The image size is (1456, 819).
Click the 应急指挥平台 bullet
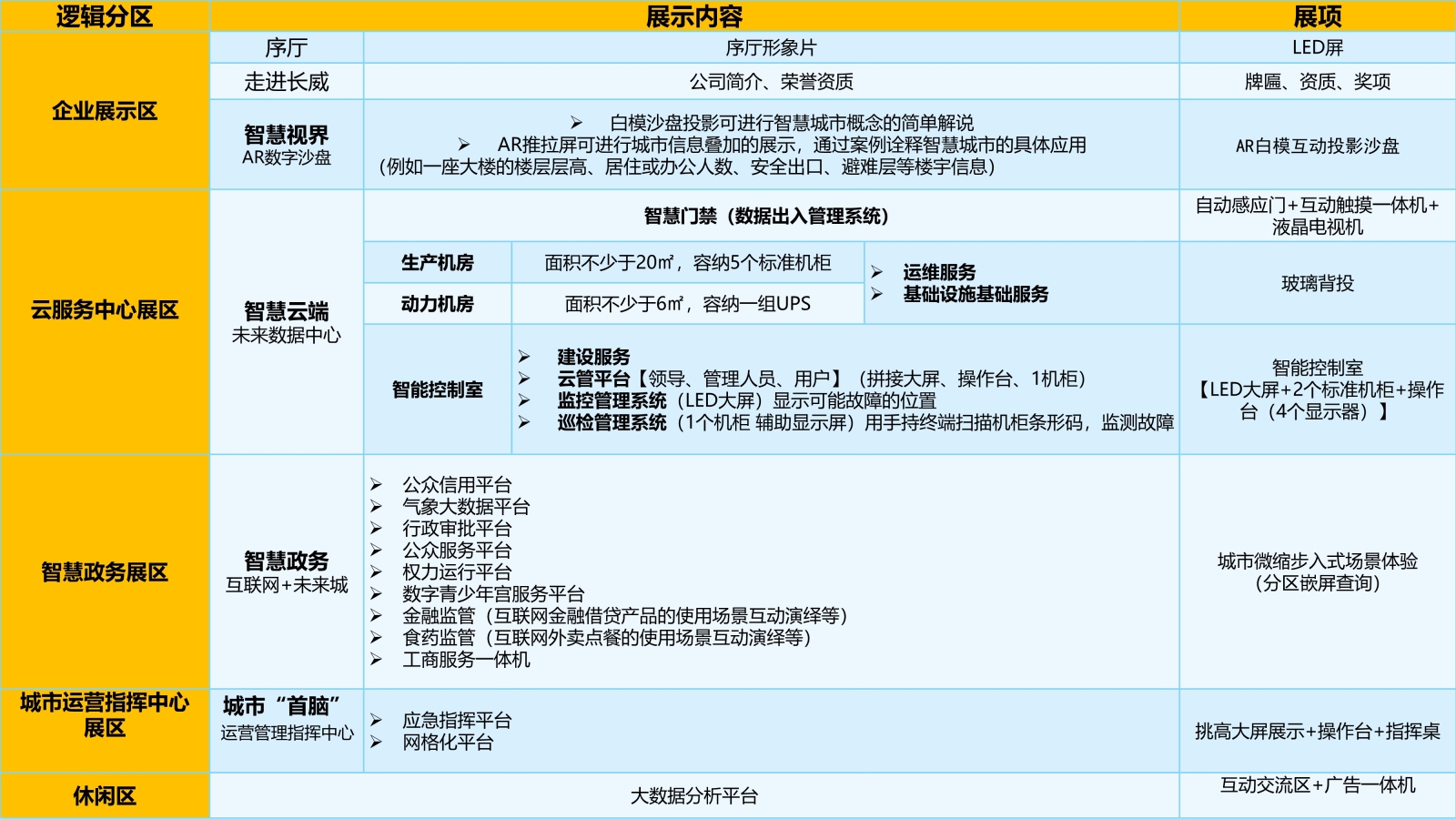441,721
